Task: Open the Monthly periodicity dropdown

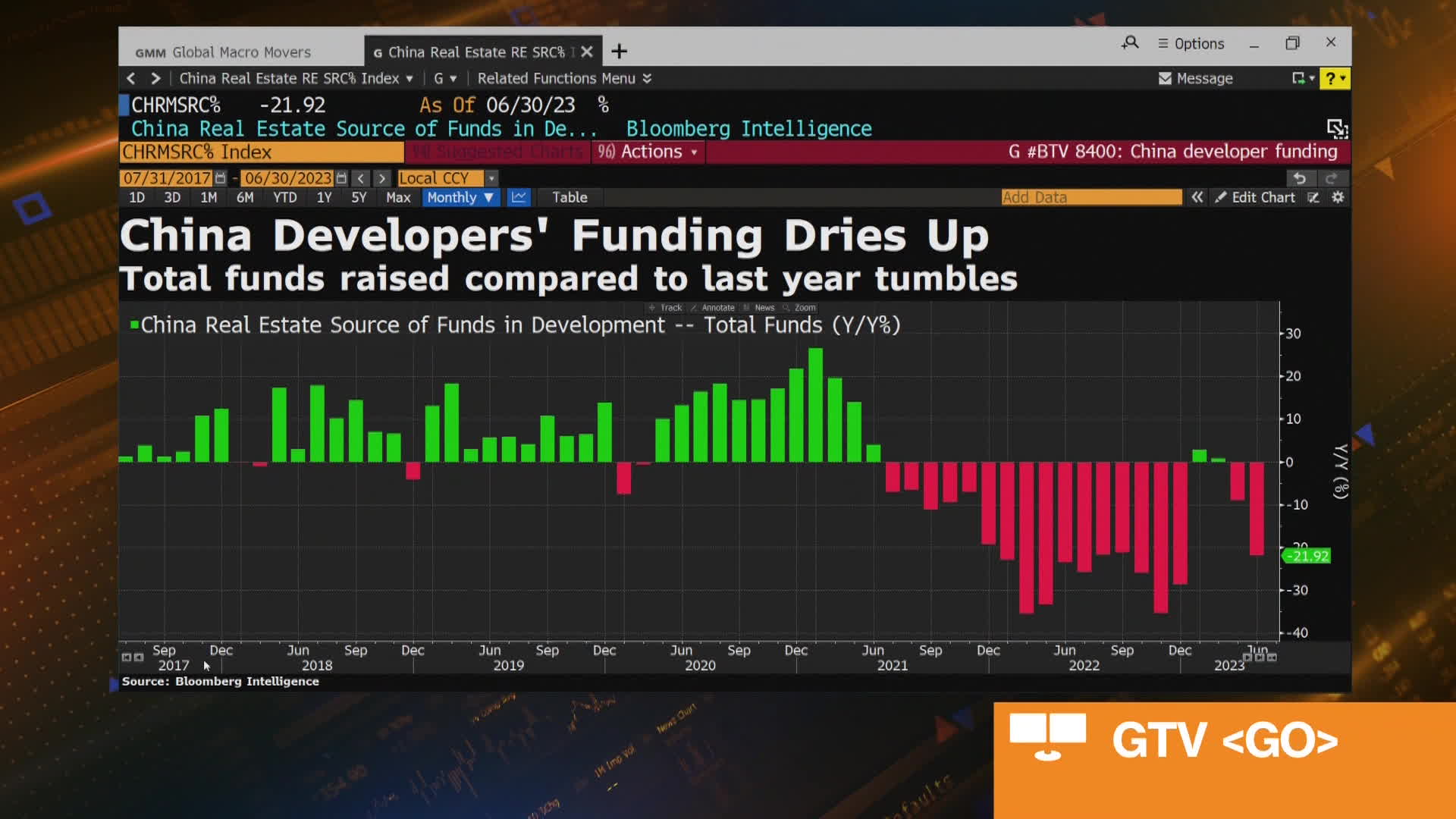Action: [x=460, y=197]
